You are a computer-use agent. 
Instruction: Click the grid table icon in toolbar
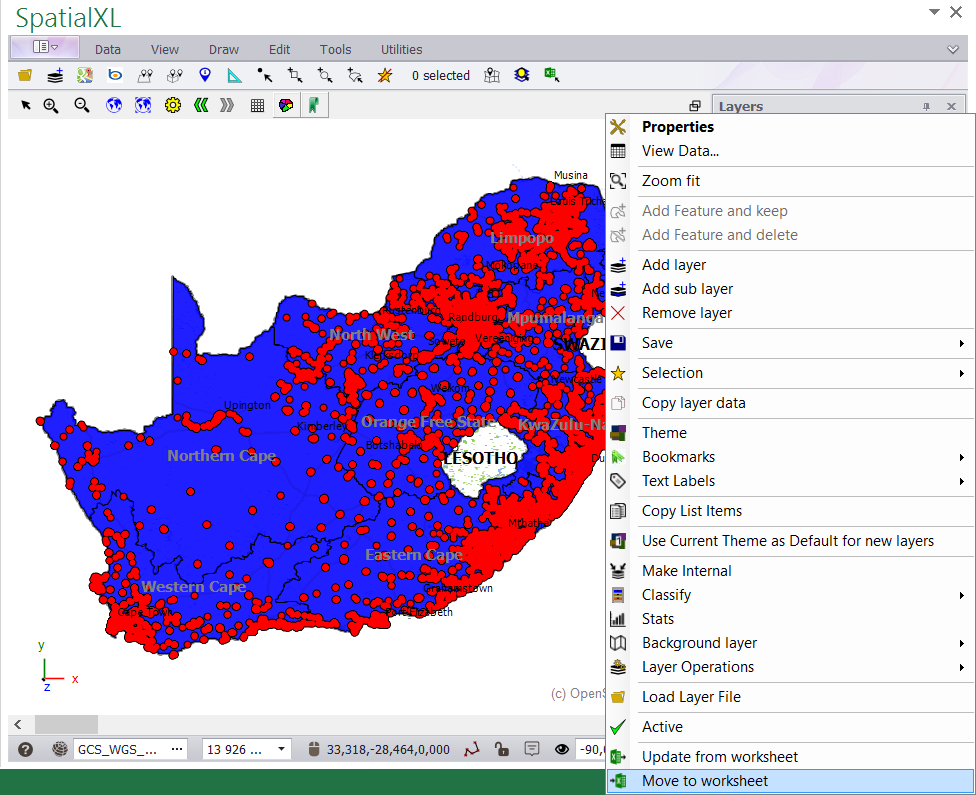pos(257,105)
